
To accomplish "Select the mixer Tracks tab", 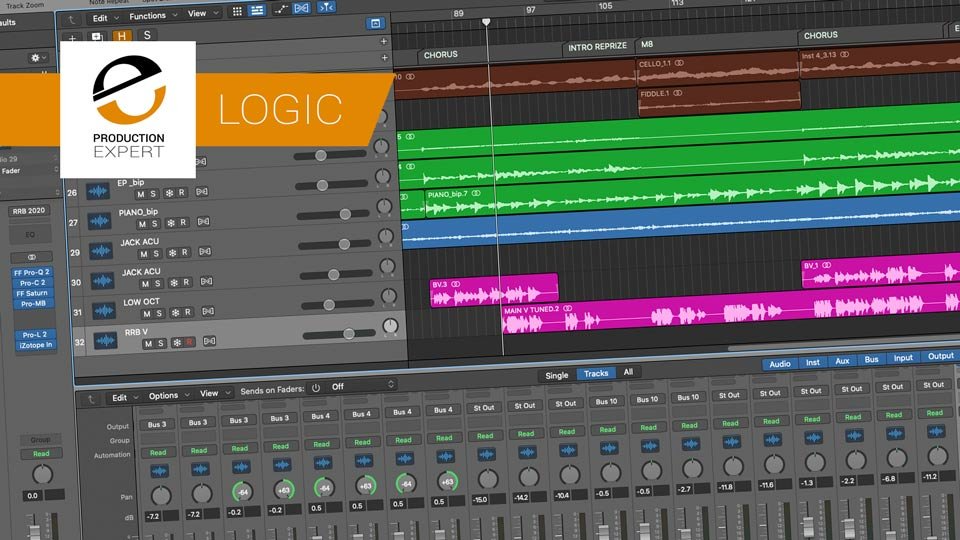I will [596, 373].
